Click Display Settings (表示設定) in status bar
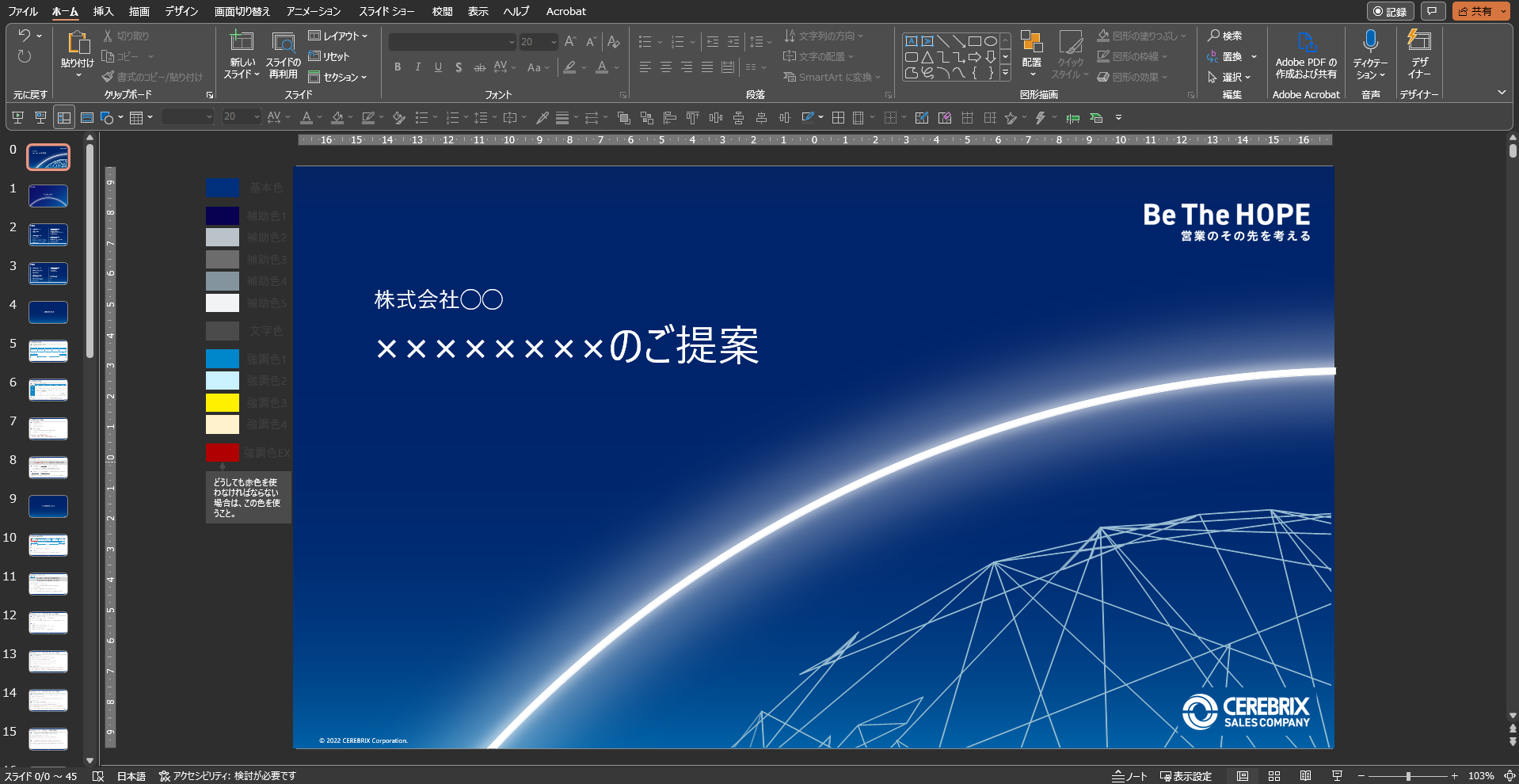Viewport: 1519px width, 784px height. pos(1186,776)
